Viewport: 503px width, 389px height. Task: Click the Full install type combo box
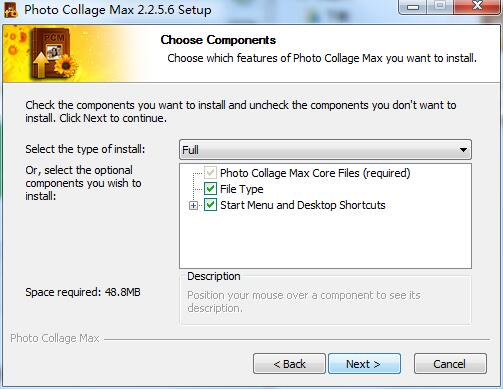point(325,150)
